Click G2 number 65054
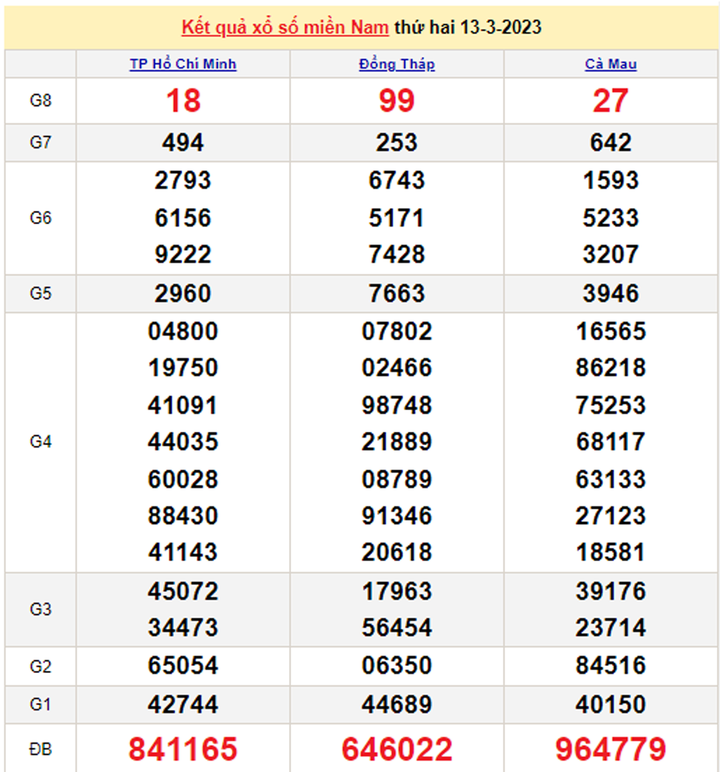 [183, 666]
